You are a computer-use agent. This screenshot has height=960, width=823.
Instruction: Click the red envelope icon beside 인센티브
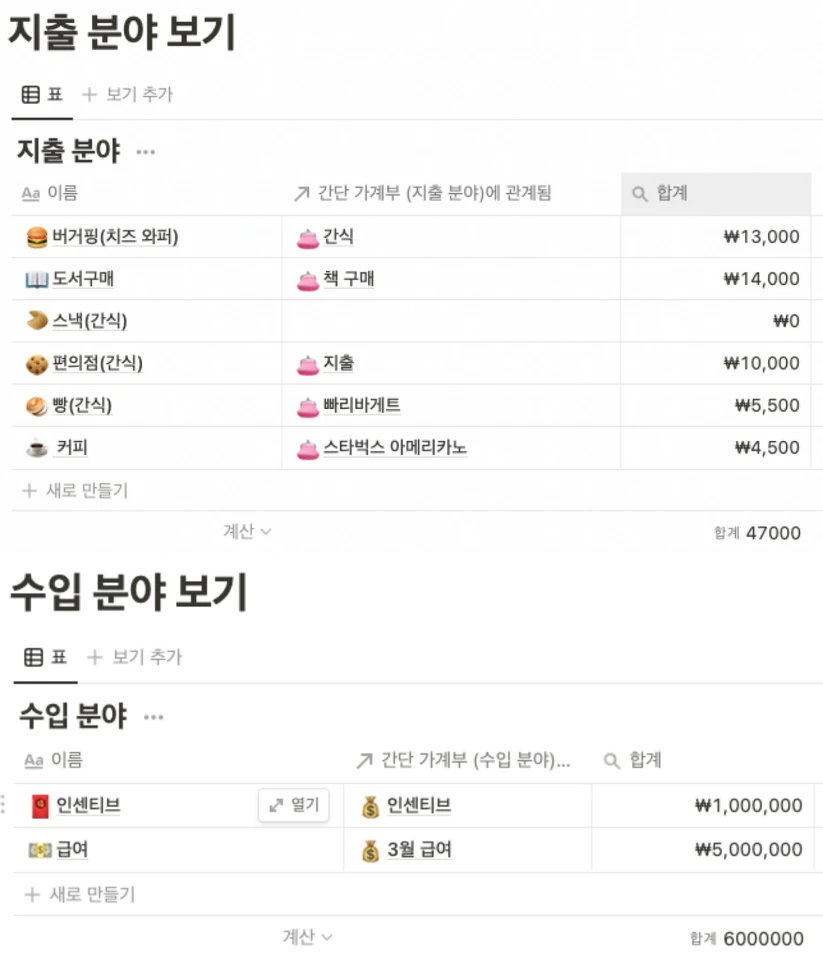[x=40, y=806]
